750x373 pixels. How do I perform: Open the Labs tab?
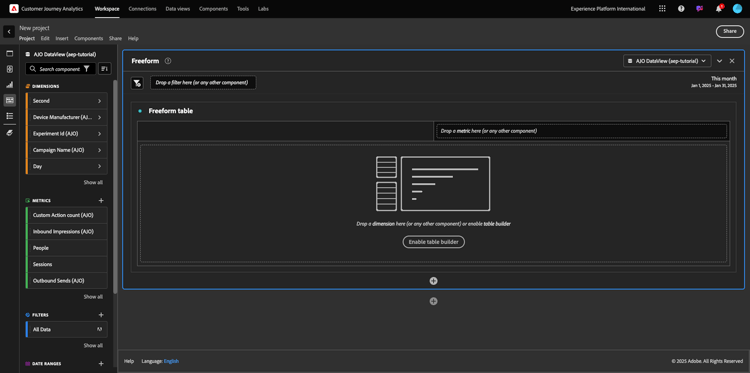click(x=263, y=9)
